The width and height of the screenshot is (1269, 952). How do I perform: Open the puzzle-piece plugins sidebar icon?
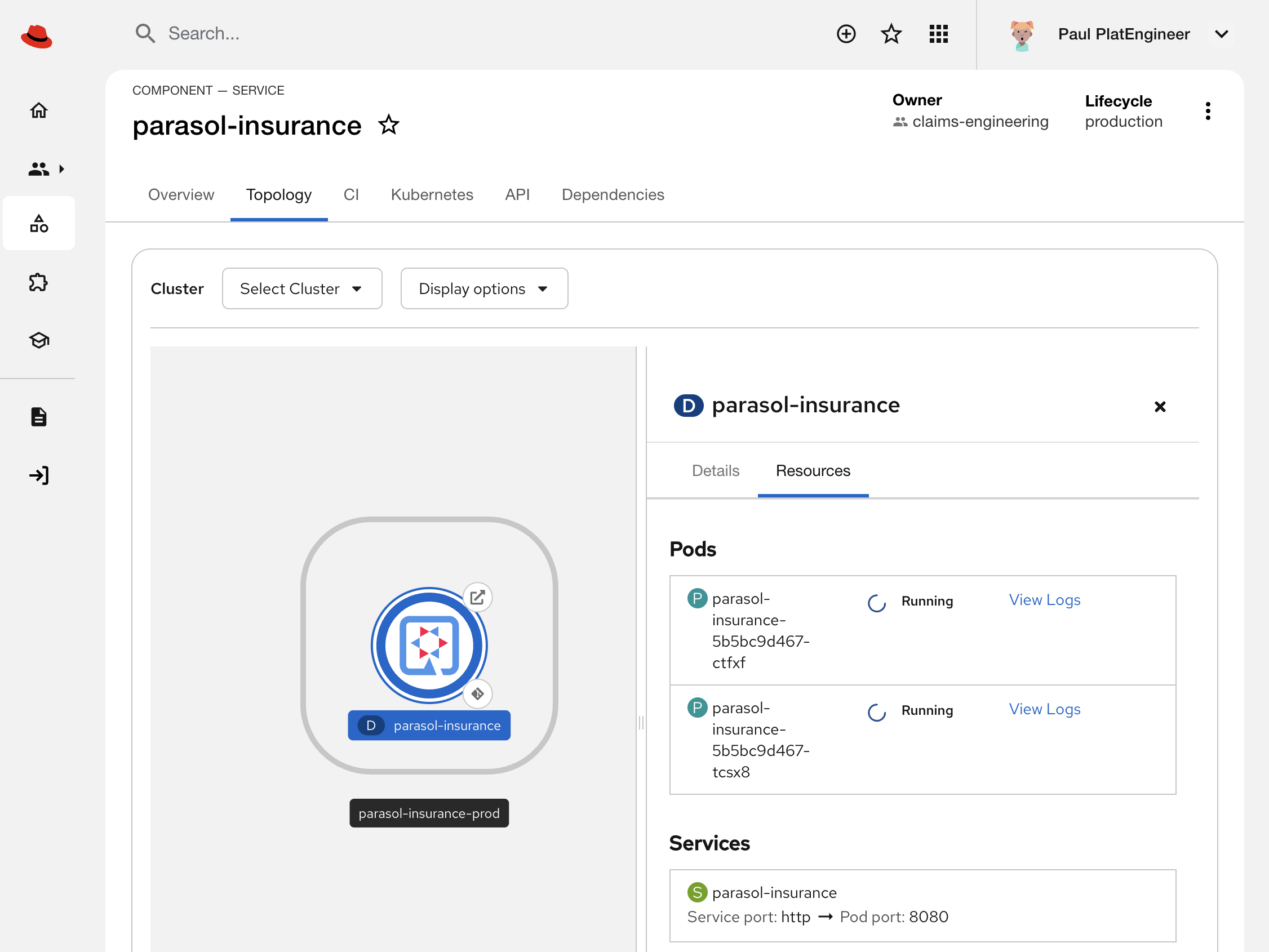click(x=38, y=282)
